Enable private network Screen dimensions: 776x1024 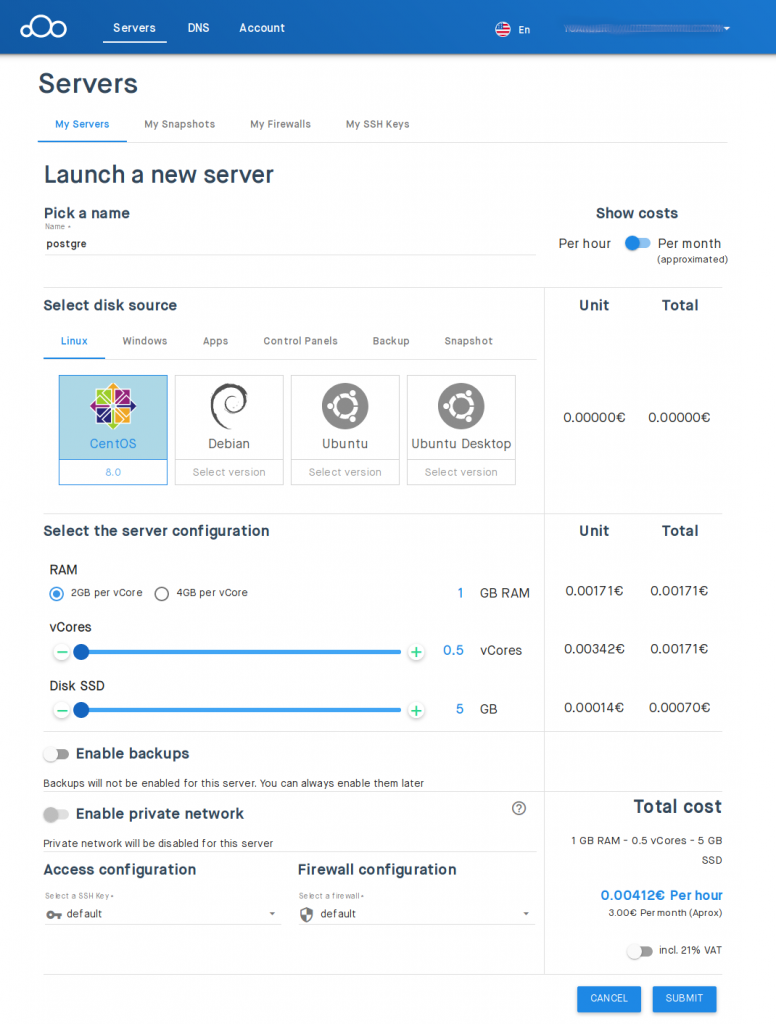pos(57,814)
